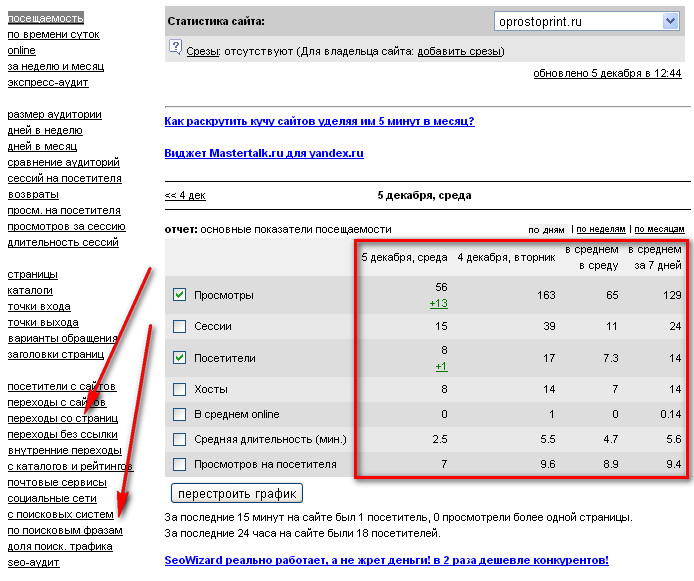Open размер аудитории report
This screenshot has width=694, height=581.
pyautogui.click(x=54, y=115)
